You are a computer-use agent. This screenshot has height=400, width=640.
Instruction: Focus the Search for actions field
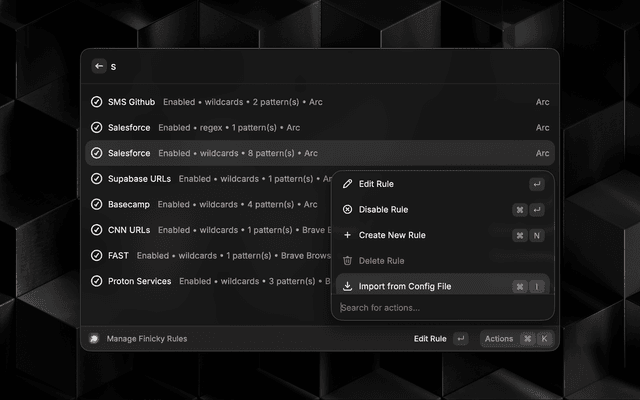click(x=443, y=308)
